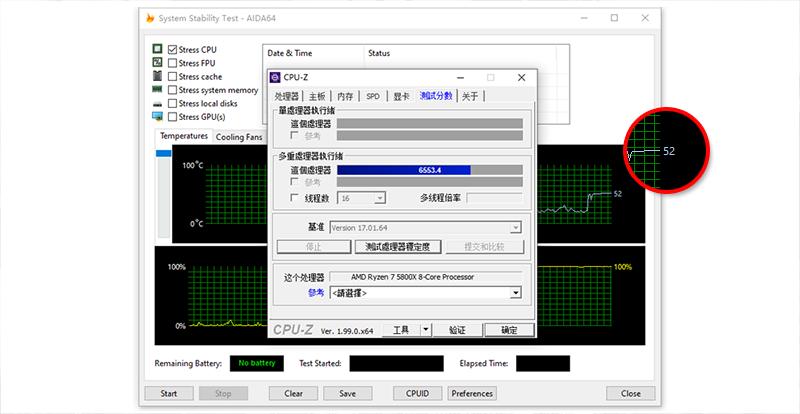Click the 工具 button in CPU-Z
Viewport: 800px width, 414px height.
(401, 330)
